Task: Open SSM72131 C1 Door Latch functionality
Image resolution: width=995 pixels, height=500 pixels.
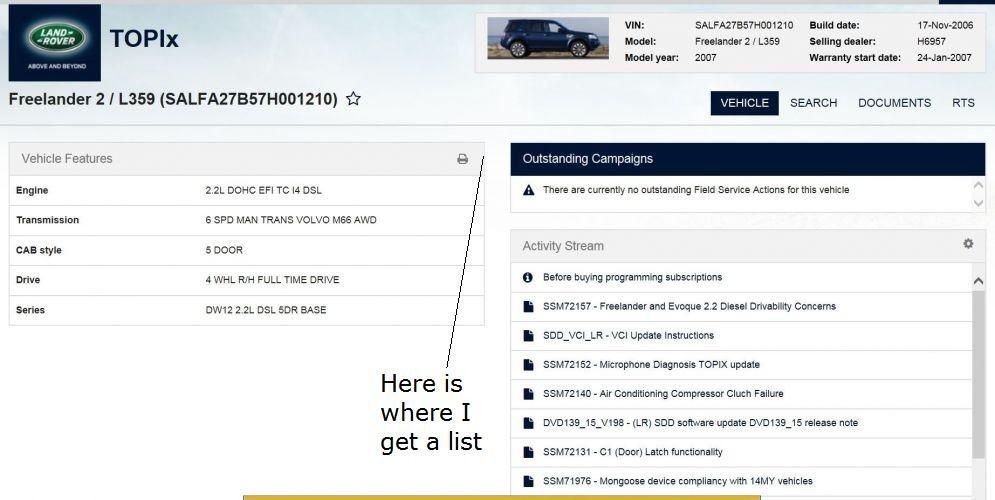Action: pyautogui.click(x=633, y=452)
